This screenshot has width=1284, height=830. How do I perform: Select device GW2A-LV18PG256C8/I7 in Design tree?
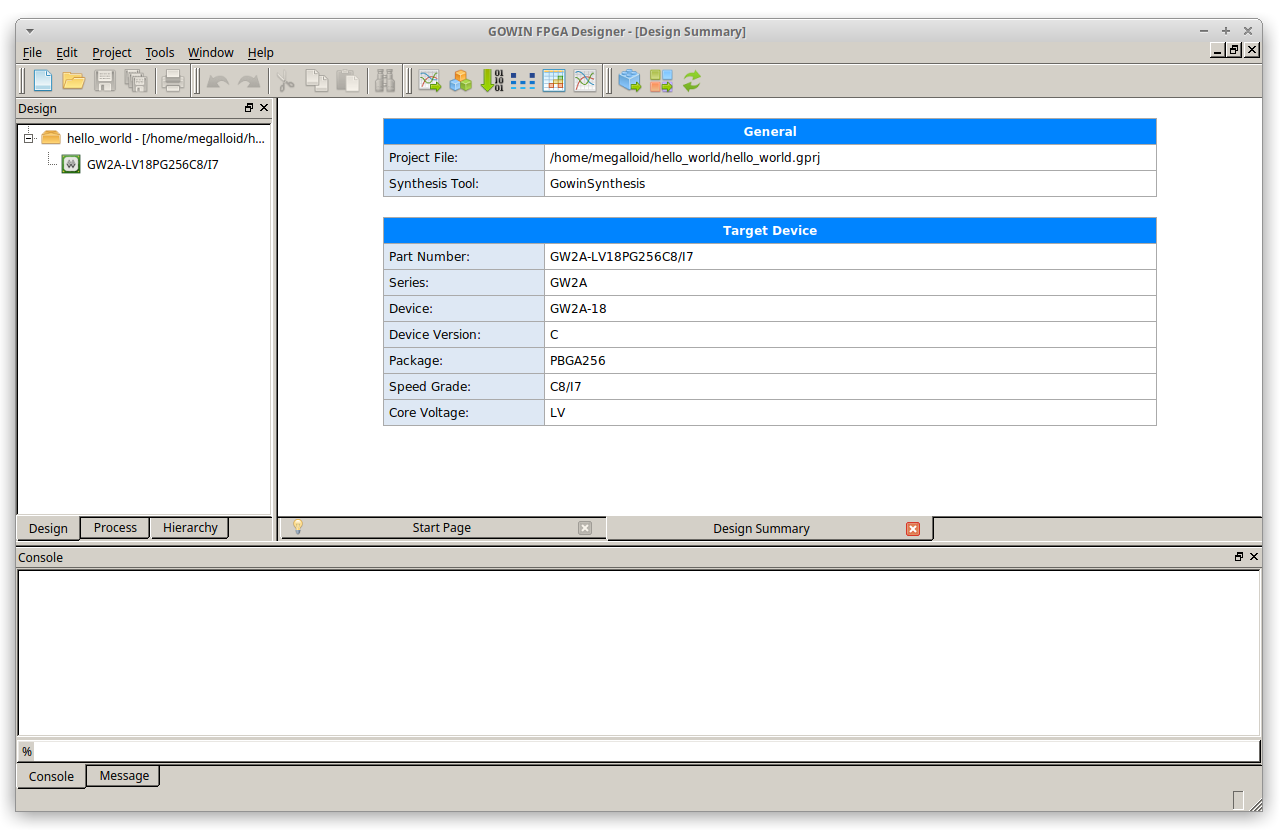(x=153, y=164)
